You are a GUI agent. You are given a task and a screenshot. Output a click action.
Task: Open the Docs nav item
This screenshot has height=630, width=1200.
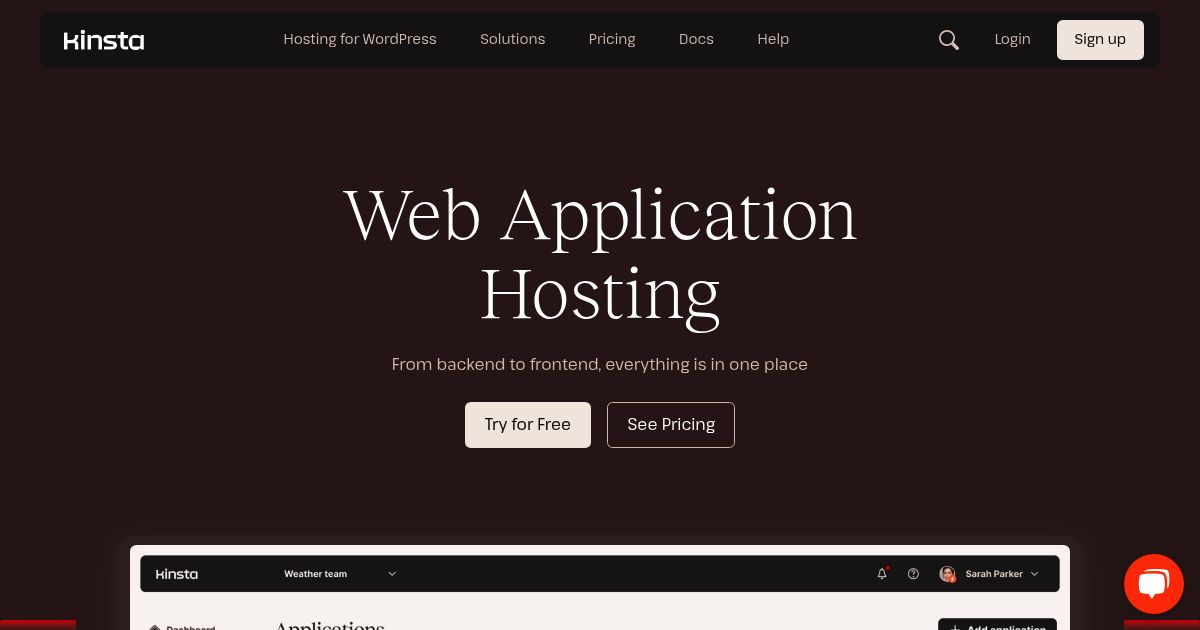[696, 39]
